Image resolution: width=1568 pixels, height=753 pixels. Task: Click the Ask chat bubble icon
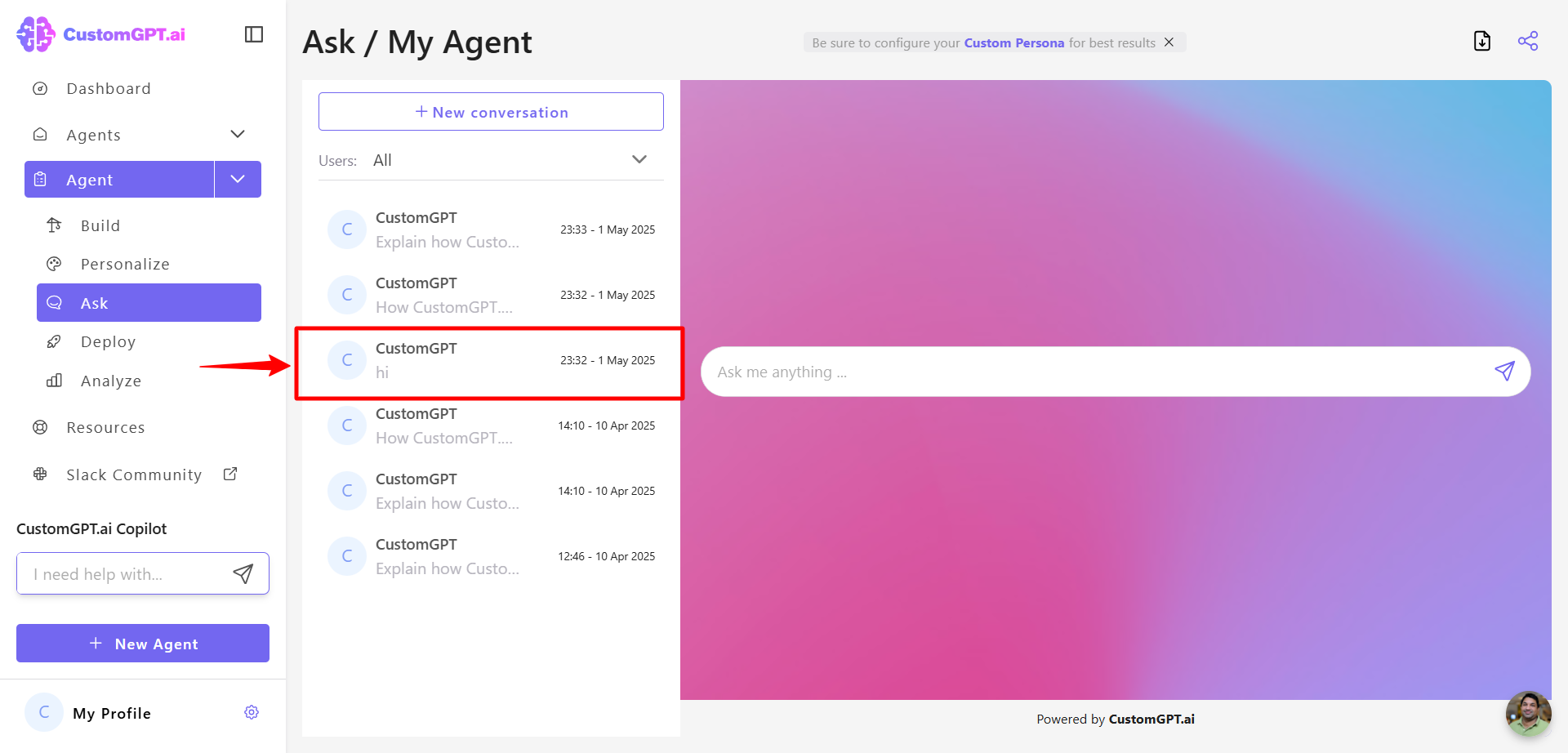pos(54,302)
